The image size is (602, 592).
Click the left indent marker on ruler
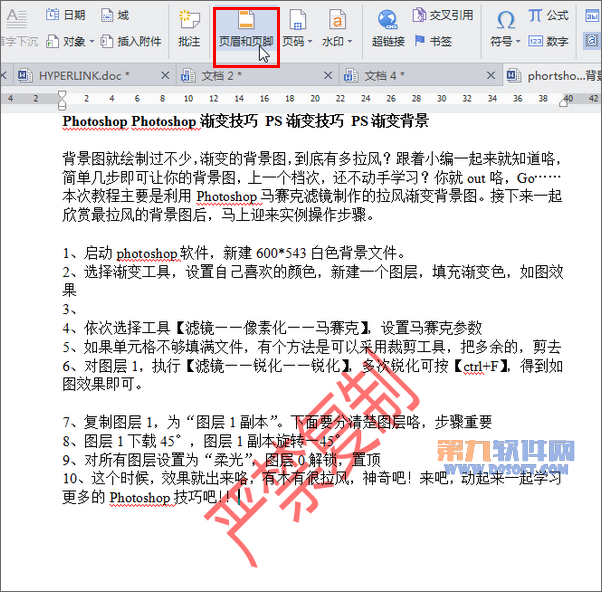coord(62,100)
